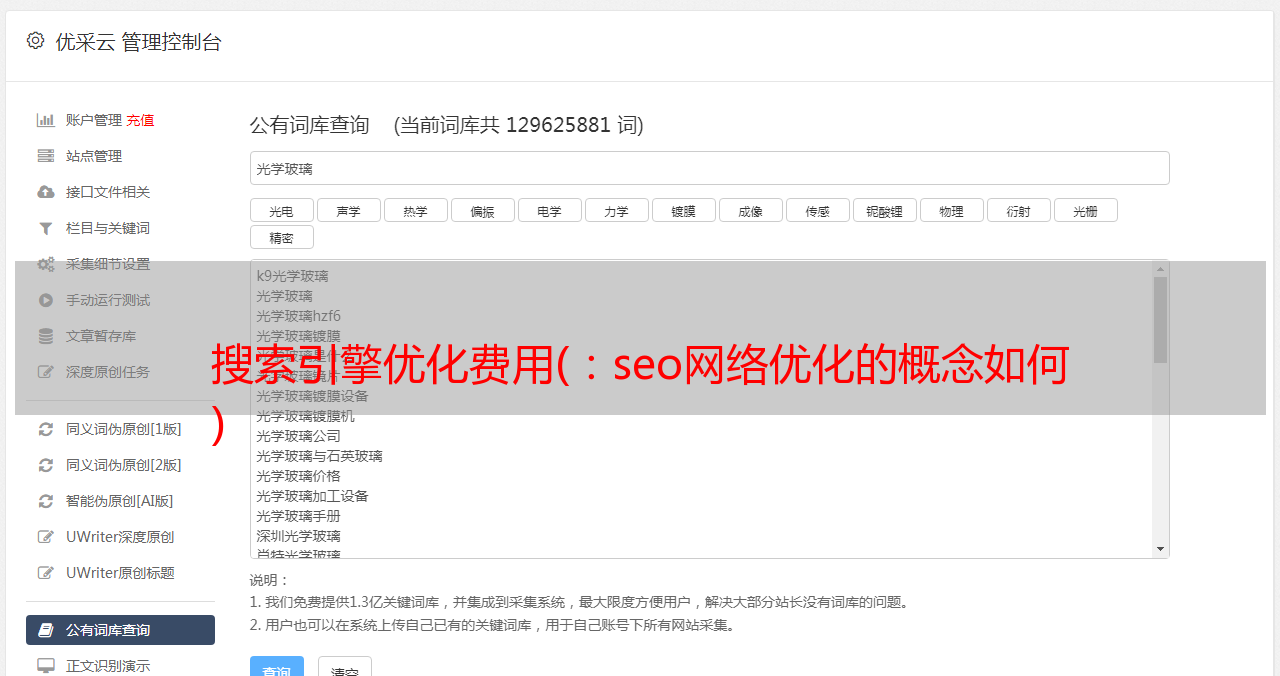The image size is (1280, 676).
Task: Click the 优采云 管理控制台 header title
Action: tap(138, 42)
